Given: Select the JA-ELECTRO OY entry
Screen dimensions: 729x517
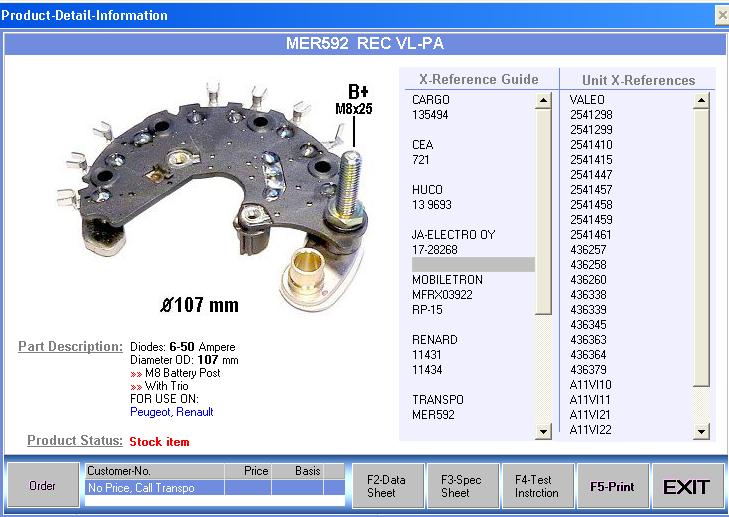Looking at the screenshot, I should tap(454, 235).
